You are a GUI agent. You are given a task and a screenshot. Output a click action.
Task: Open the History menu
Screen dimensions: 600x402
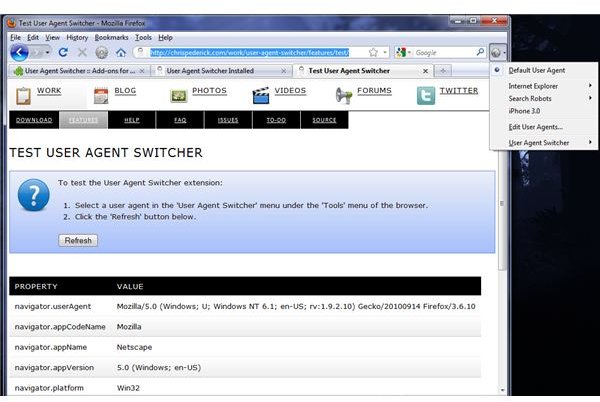click(x=77, y=37)
